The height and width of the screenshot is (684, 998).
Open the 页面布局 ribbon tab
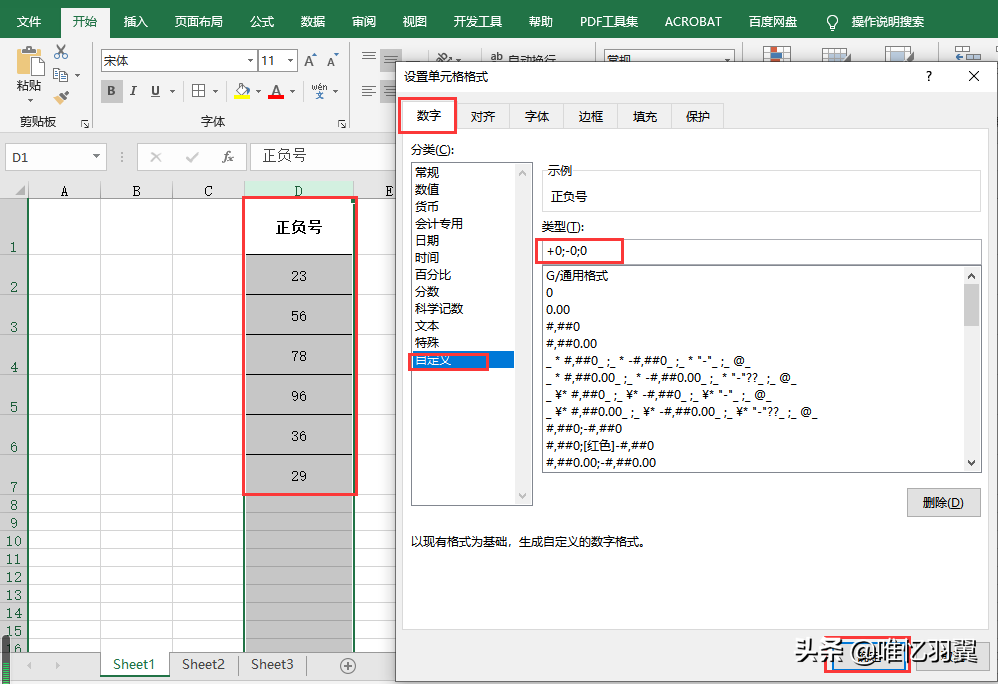[x=199, y=22]
